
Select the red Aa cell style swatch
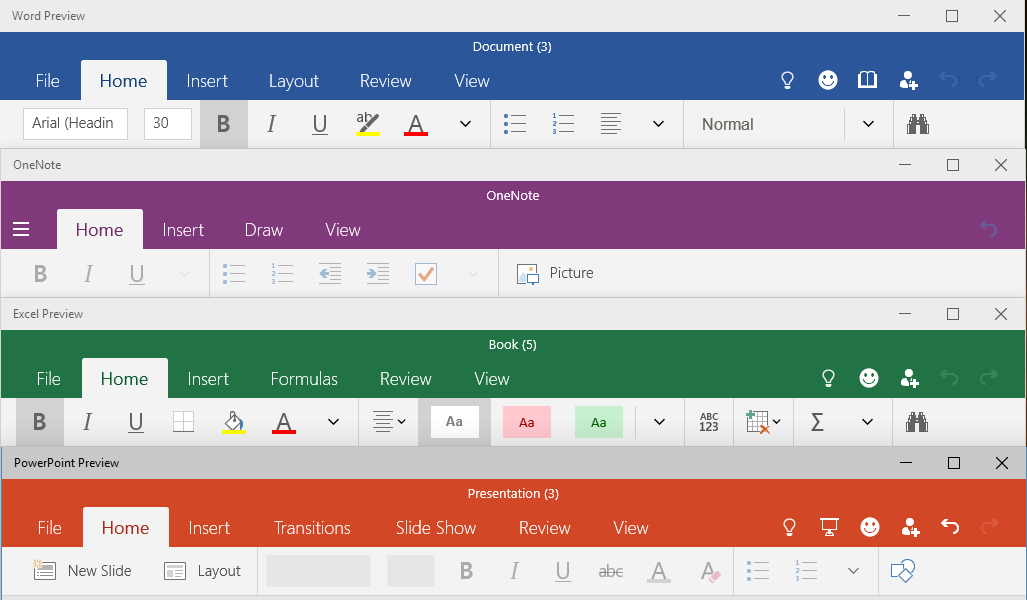point(527,422)
